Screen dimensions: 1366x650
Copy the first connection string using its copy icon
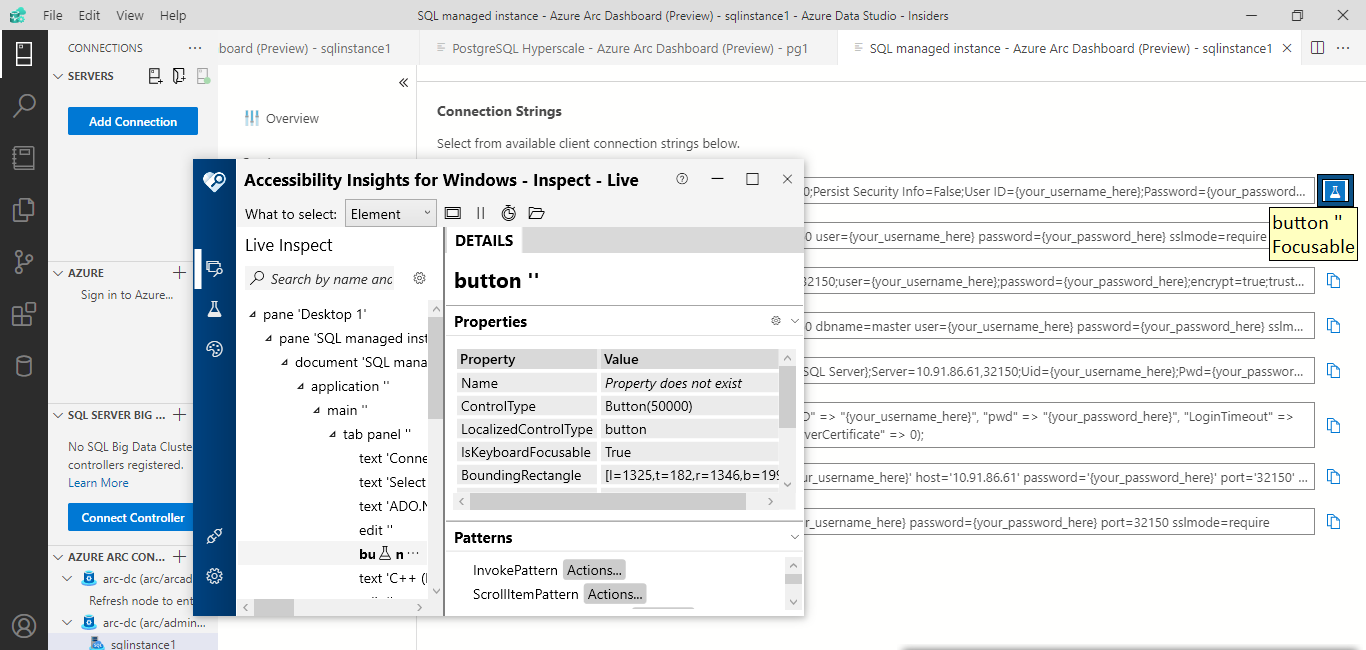click(1334, 191)
